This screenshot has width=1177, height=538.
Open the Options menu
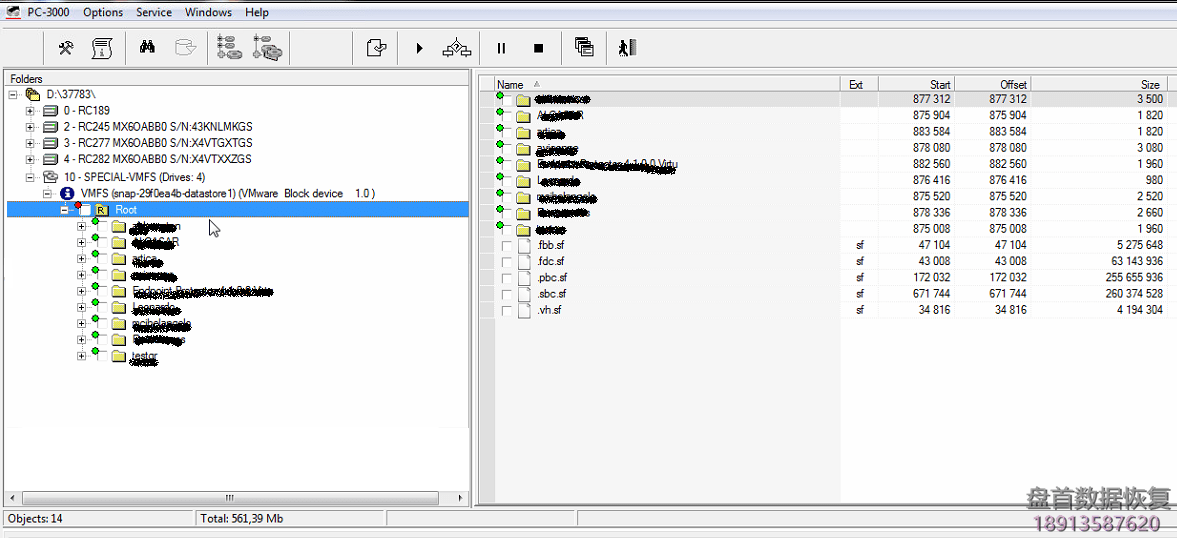pyautogui.click(x=103, y=13)
